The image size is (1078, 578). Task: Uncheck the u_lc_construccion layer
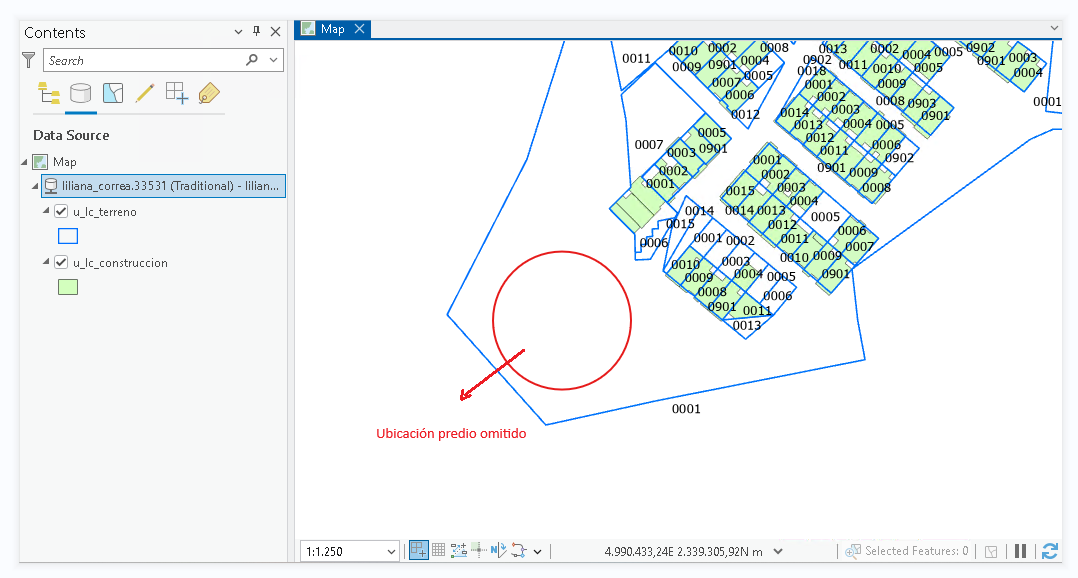(x=61, y=263)
